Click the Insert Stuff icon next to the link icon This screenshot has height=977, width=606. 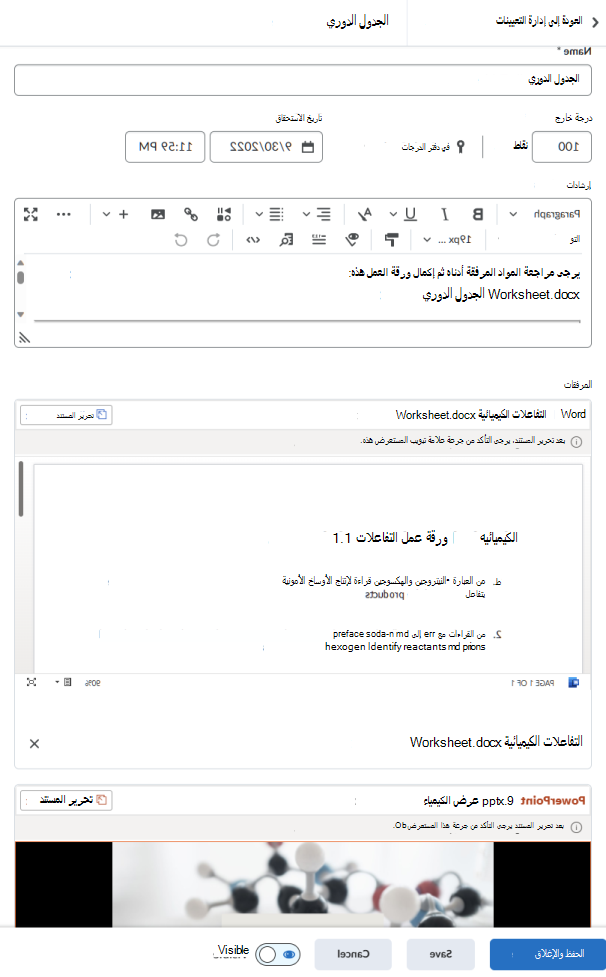pos(224,214)
